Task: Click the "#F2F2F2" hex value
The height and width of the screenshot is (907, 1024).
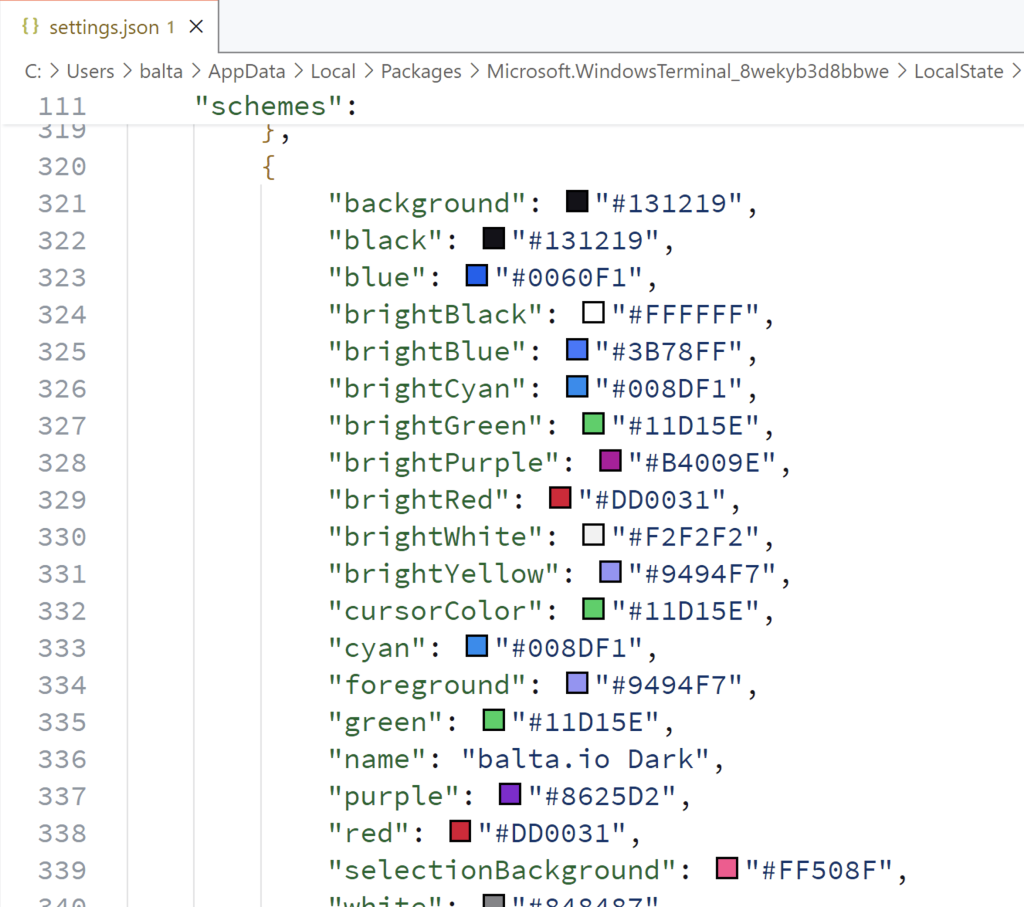Action: click(x=686, y=537)
